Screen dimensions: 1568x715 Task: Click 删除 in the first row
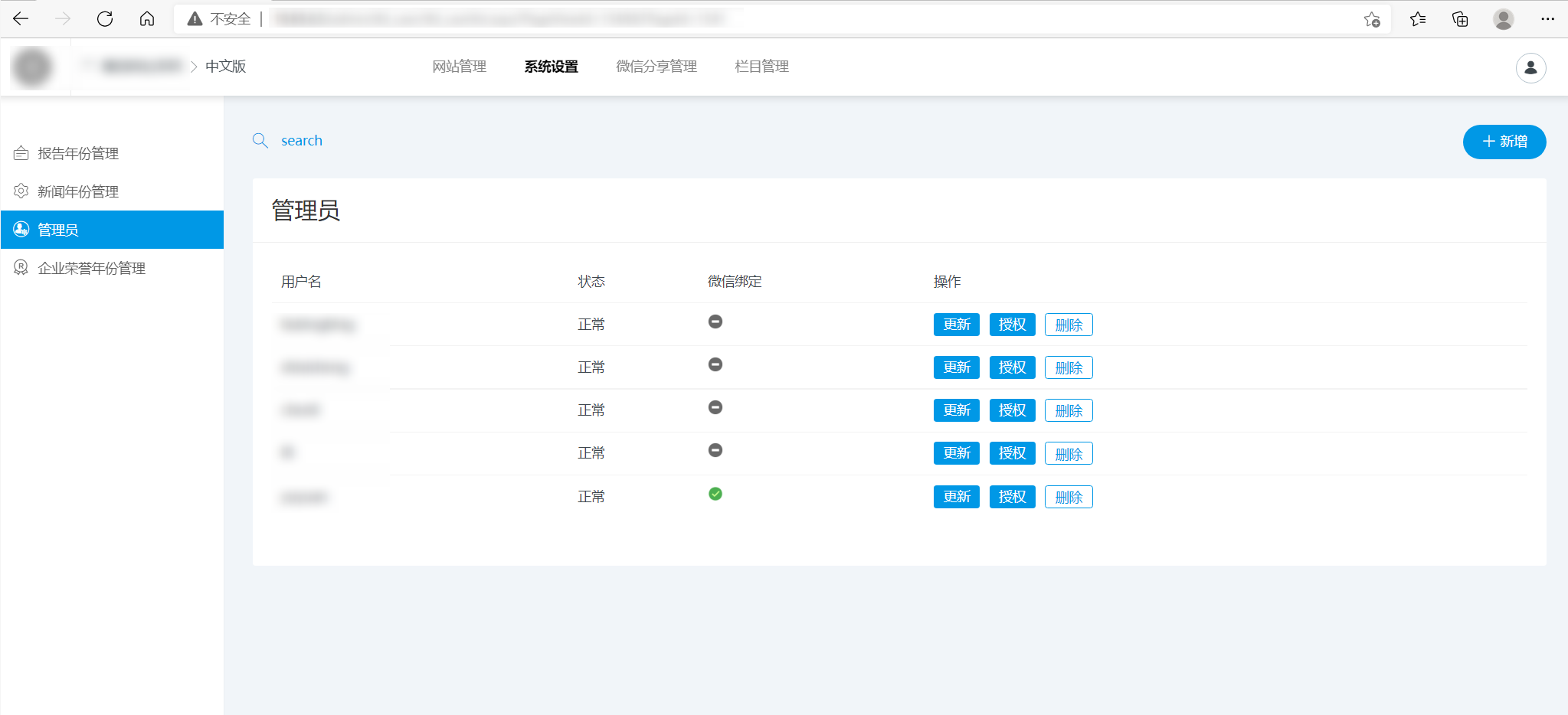pyautogui.click(x=1069, y=325)
